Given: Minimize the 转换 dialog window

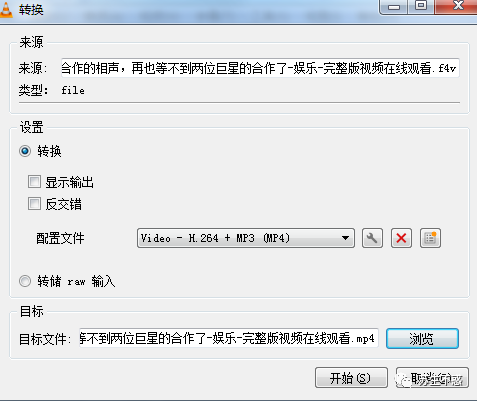Looking at the screenshot, I should [394, 7].
